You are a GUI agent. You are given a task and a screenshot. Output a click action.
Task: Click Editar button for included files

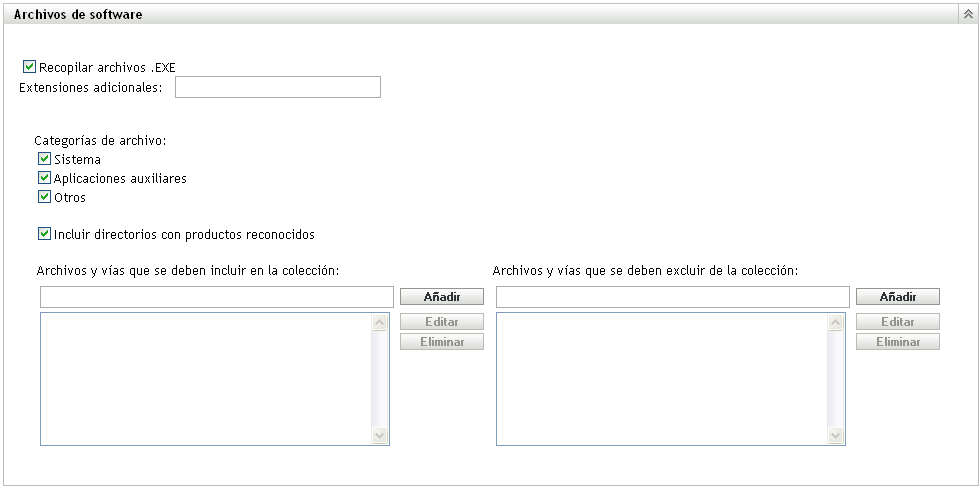(x=442, y=322)
